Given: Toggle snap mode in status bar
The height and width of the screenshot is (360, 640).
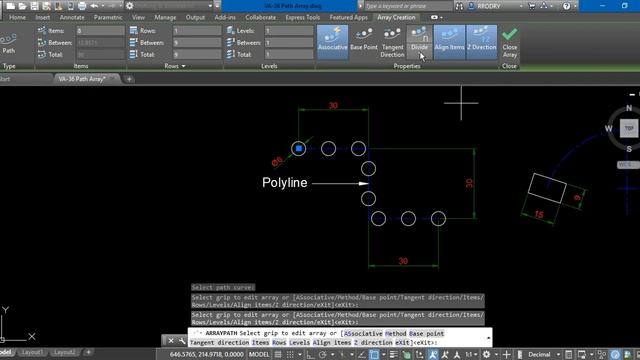Looking at the screenshot, I should pos(290,354).
